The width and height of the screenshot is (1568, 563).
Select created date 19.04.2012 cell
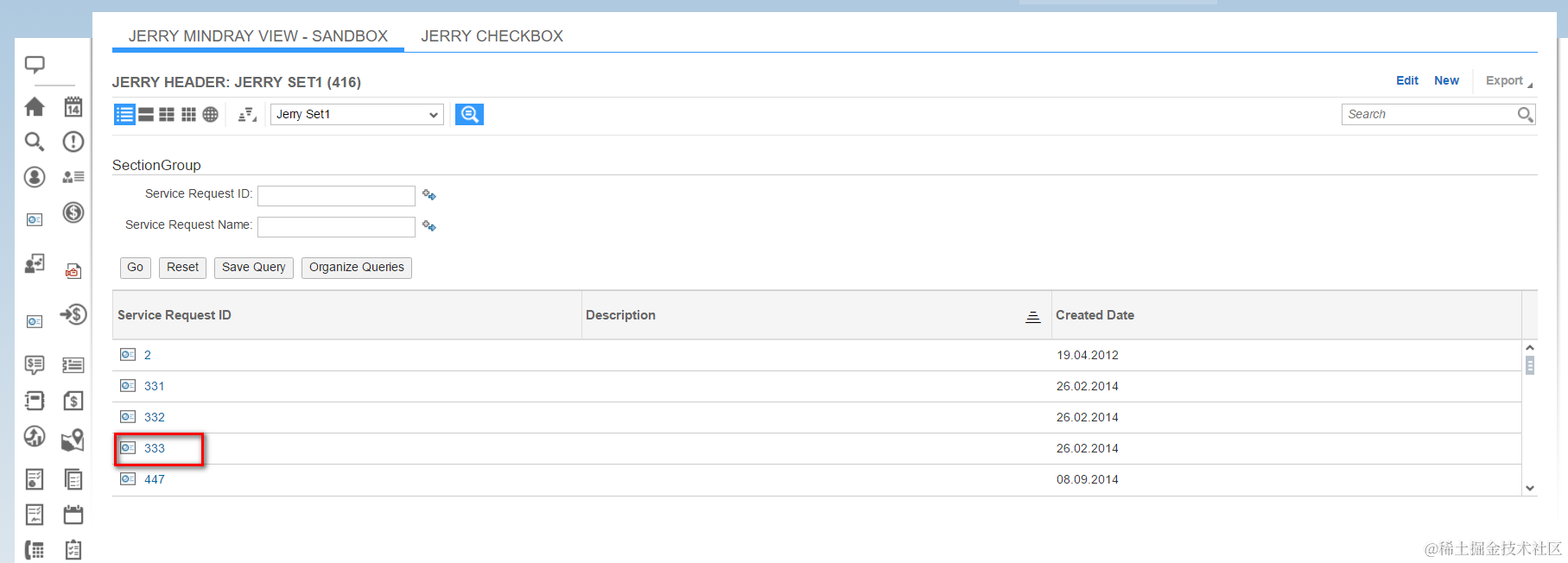click(1088, 355)
